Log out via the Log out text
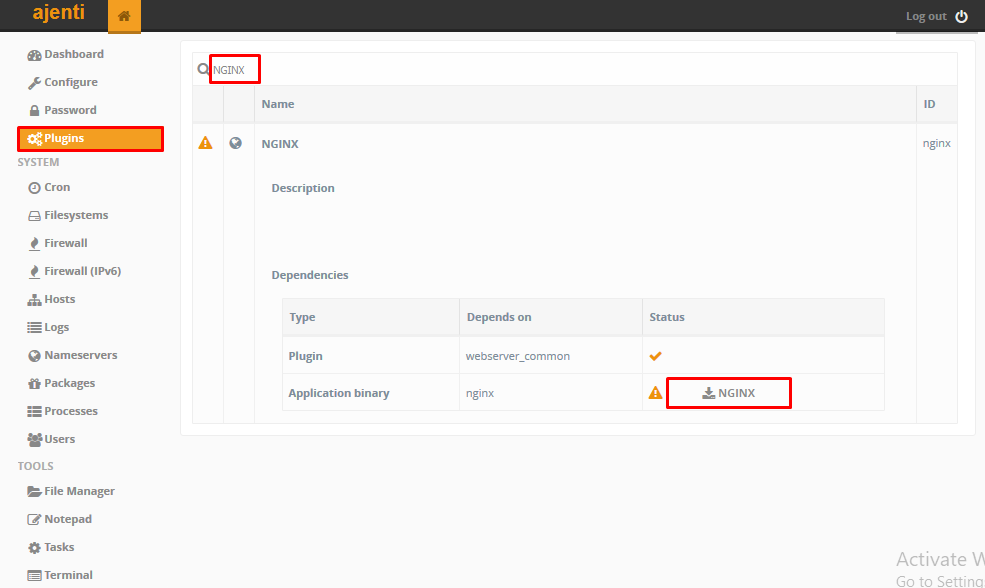Screen dimensions: 985x588 [x=926, y=16]
